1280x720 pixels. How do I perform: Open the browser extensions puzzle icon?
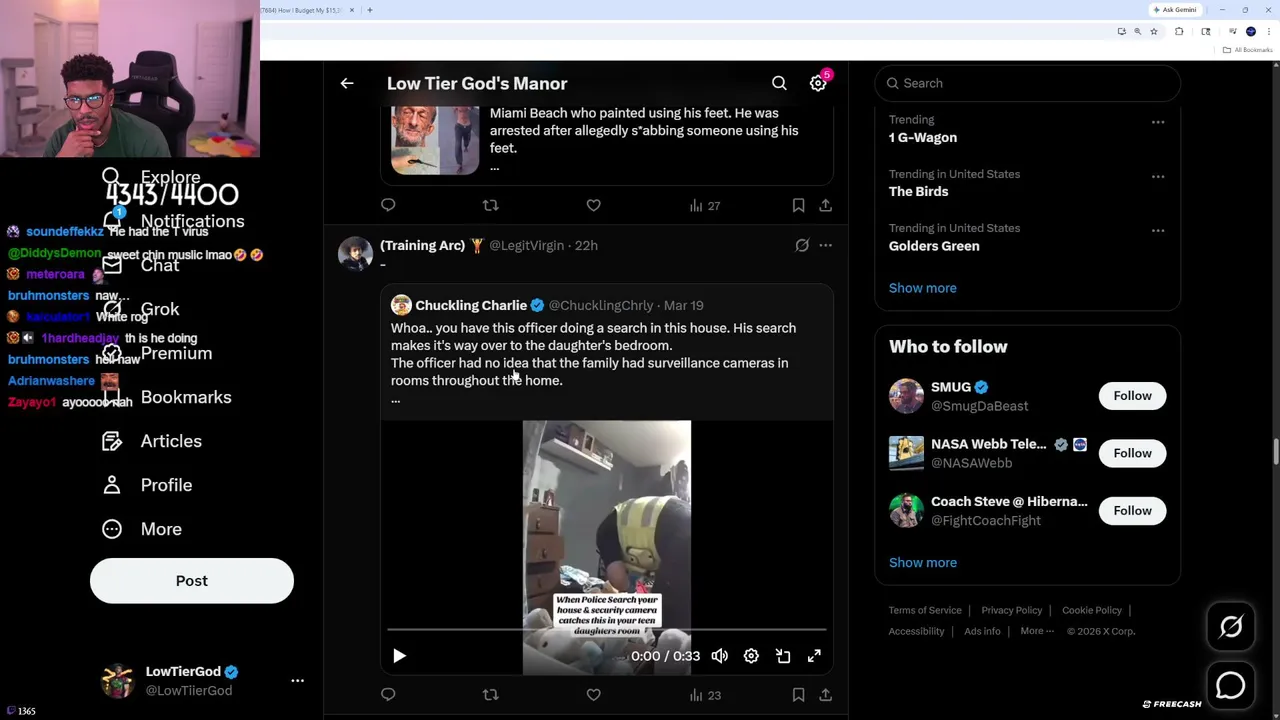coord(1179,32)
